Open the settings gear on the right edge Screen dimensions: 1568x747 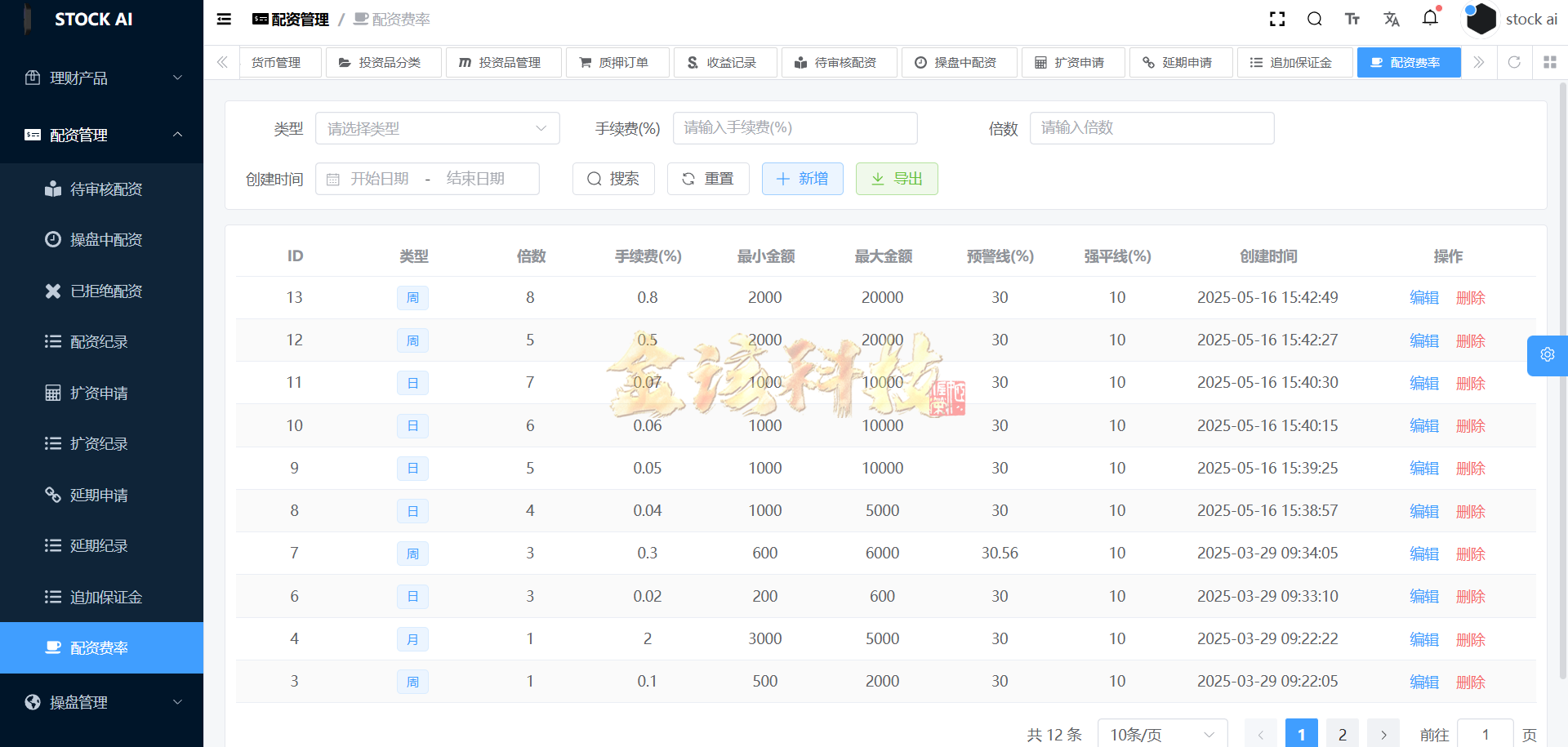click(1548, 355)
